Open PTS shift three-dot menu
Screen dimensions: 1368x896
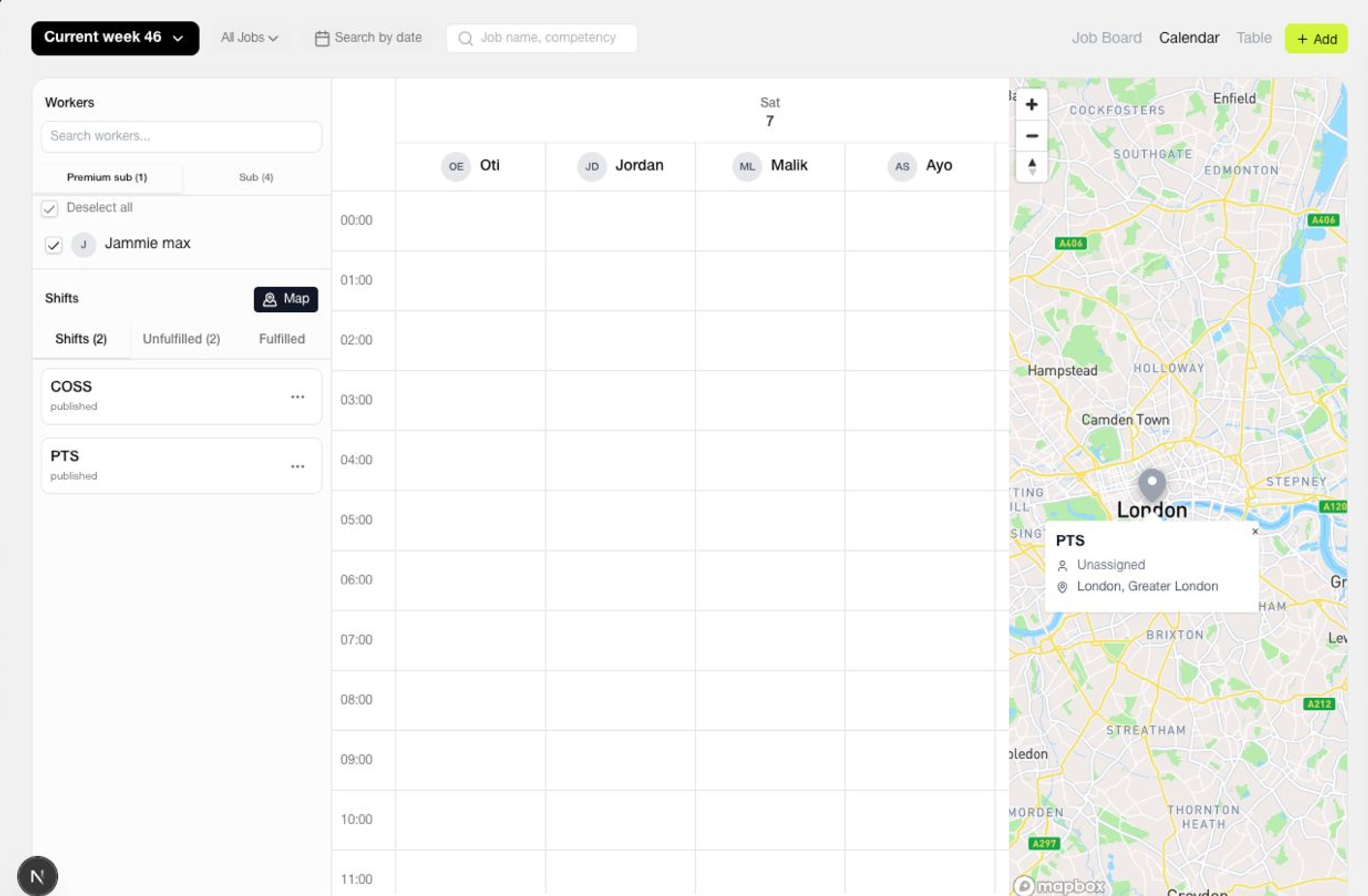coord(297,466)
